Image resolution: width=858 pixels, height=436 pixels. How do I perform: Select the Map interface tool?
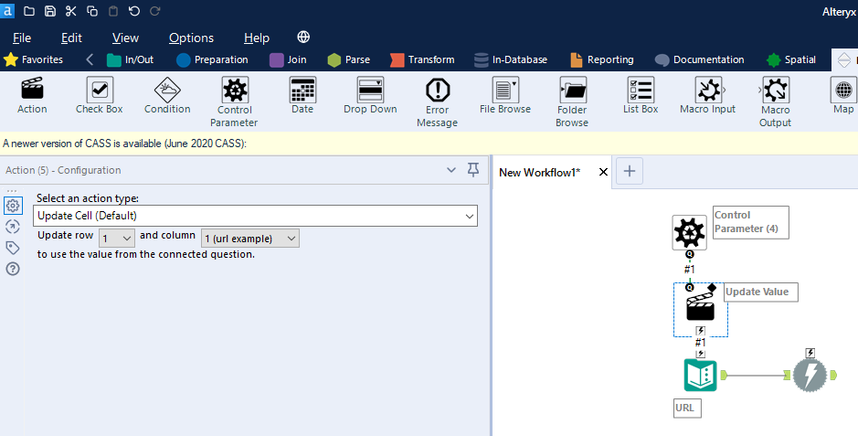pos(843,95)
